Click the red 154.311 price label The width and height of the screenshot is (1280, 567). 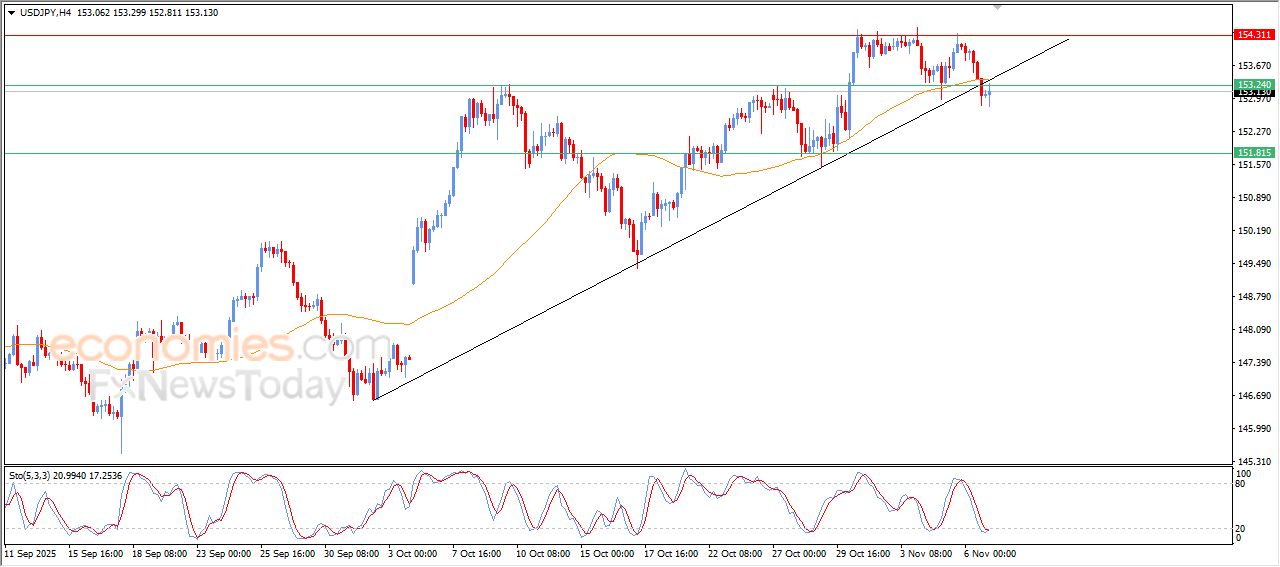pyautogui.click(x=1254, y=35)
